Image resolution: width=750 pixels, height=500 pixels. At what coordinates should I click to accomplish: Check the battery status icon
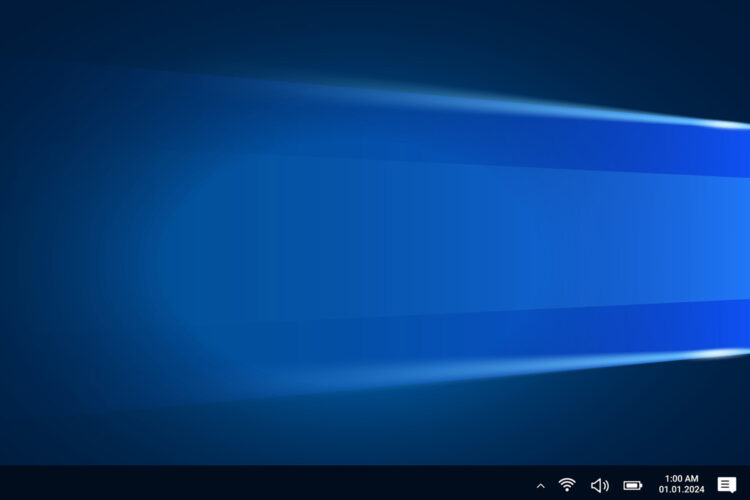(x=633, y=486)
